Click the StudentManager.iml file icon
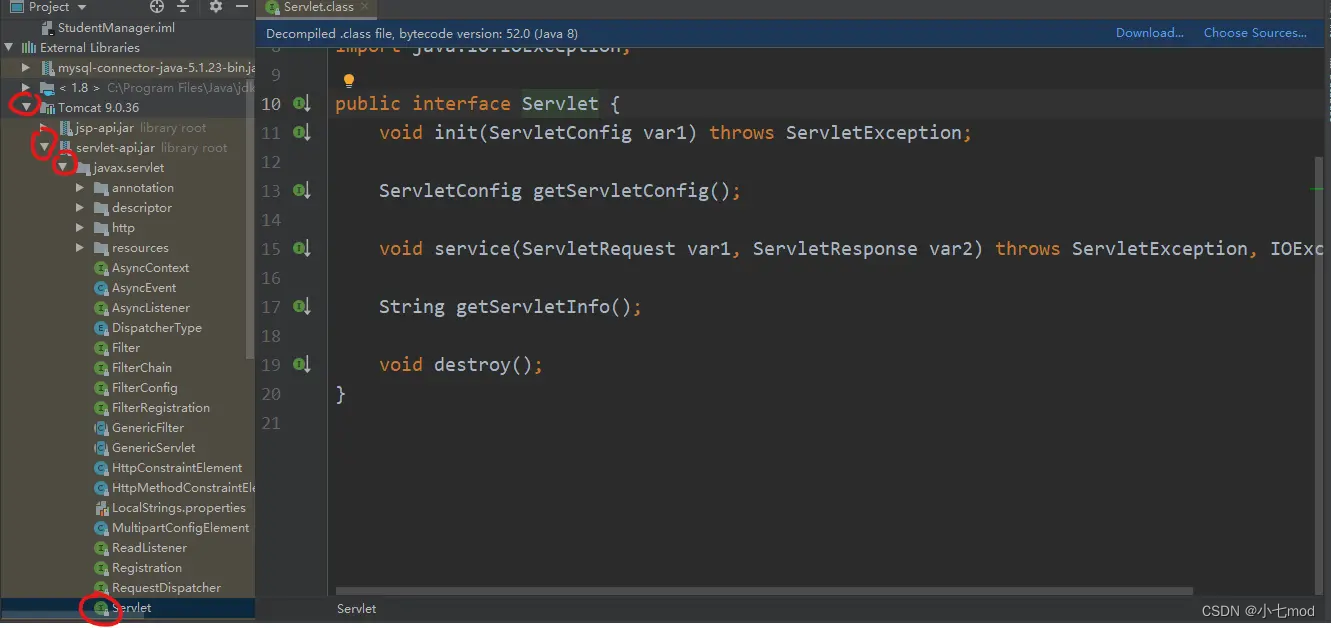This screenshot has height=628, width=1331. tap(47, 28)
